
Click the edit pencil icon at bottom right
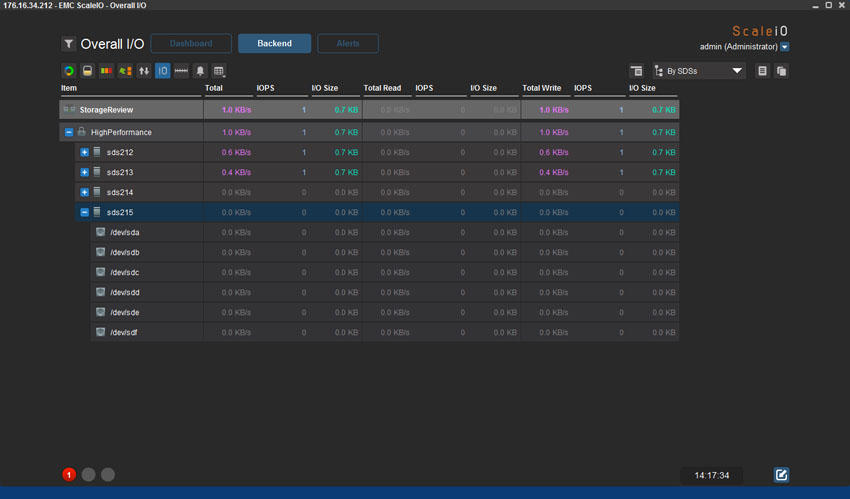781,475
